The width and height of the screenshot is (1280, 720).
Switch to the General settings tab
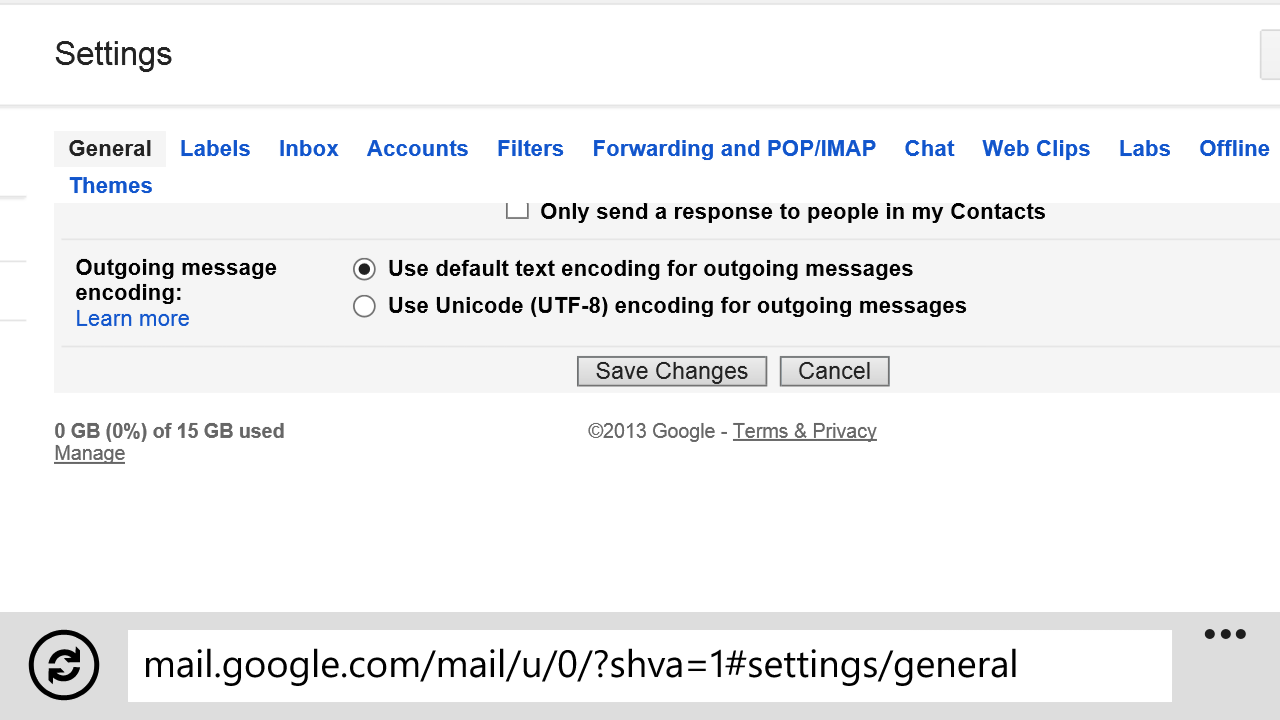(x=110, y=149)
